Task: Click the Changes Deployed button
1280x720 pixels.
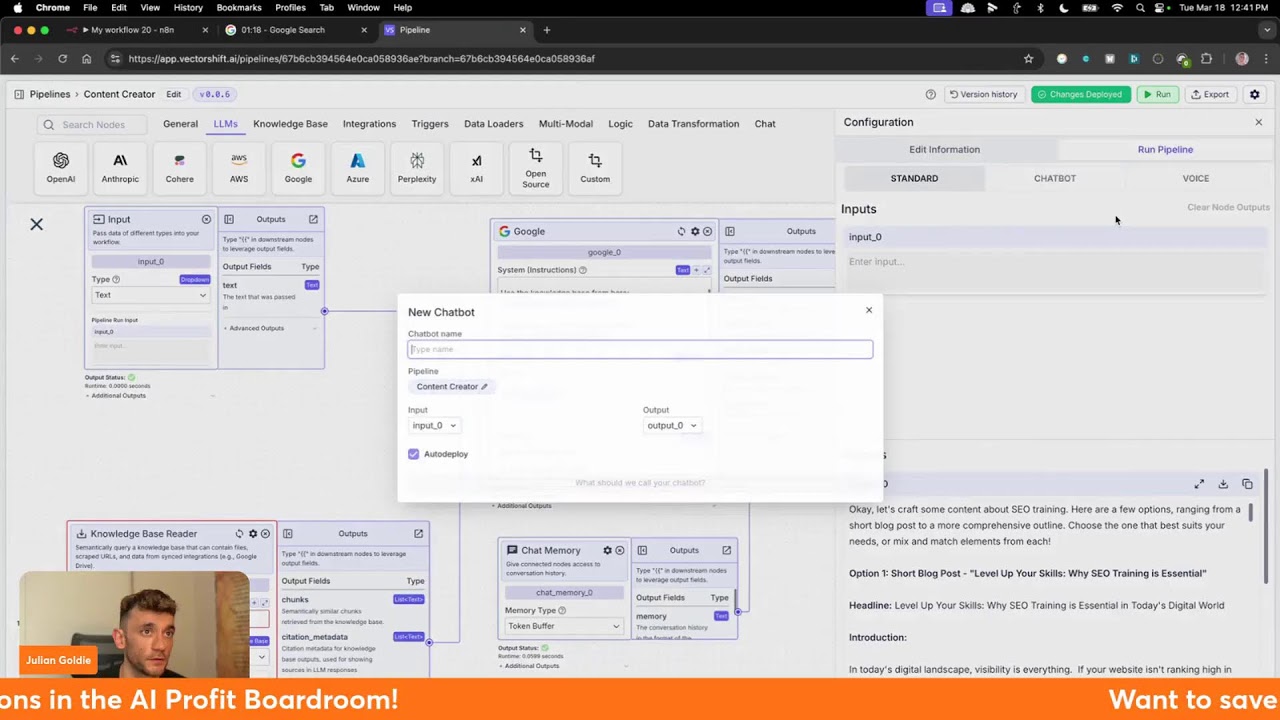Action: click(1080, 94)
